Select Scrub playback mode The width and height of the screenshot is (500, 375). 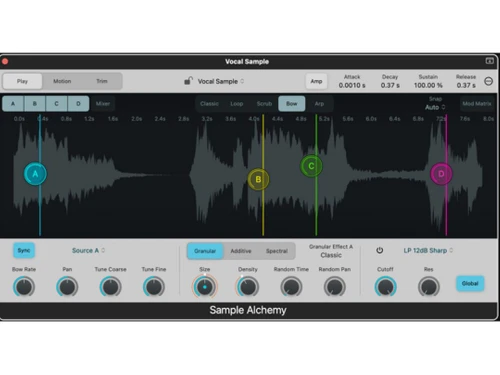(x=264, y=104)
